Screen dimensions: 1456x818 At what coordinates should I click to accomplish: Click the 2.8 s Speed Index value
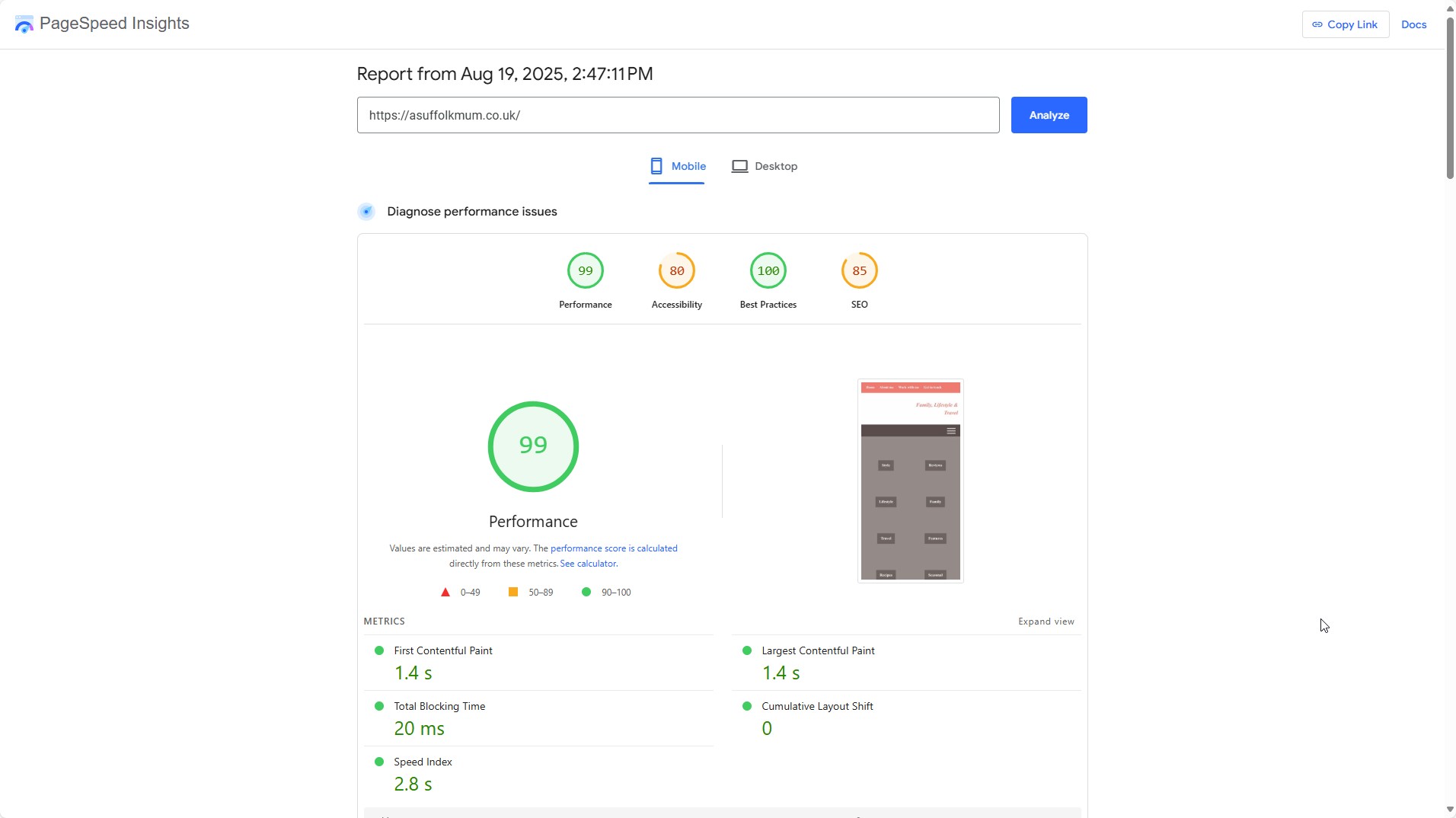[x=413, y=784]
